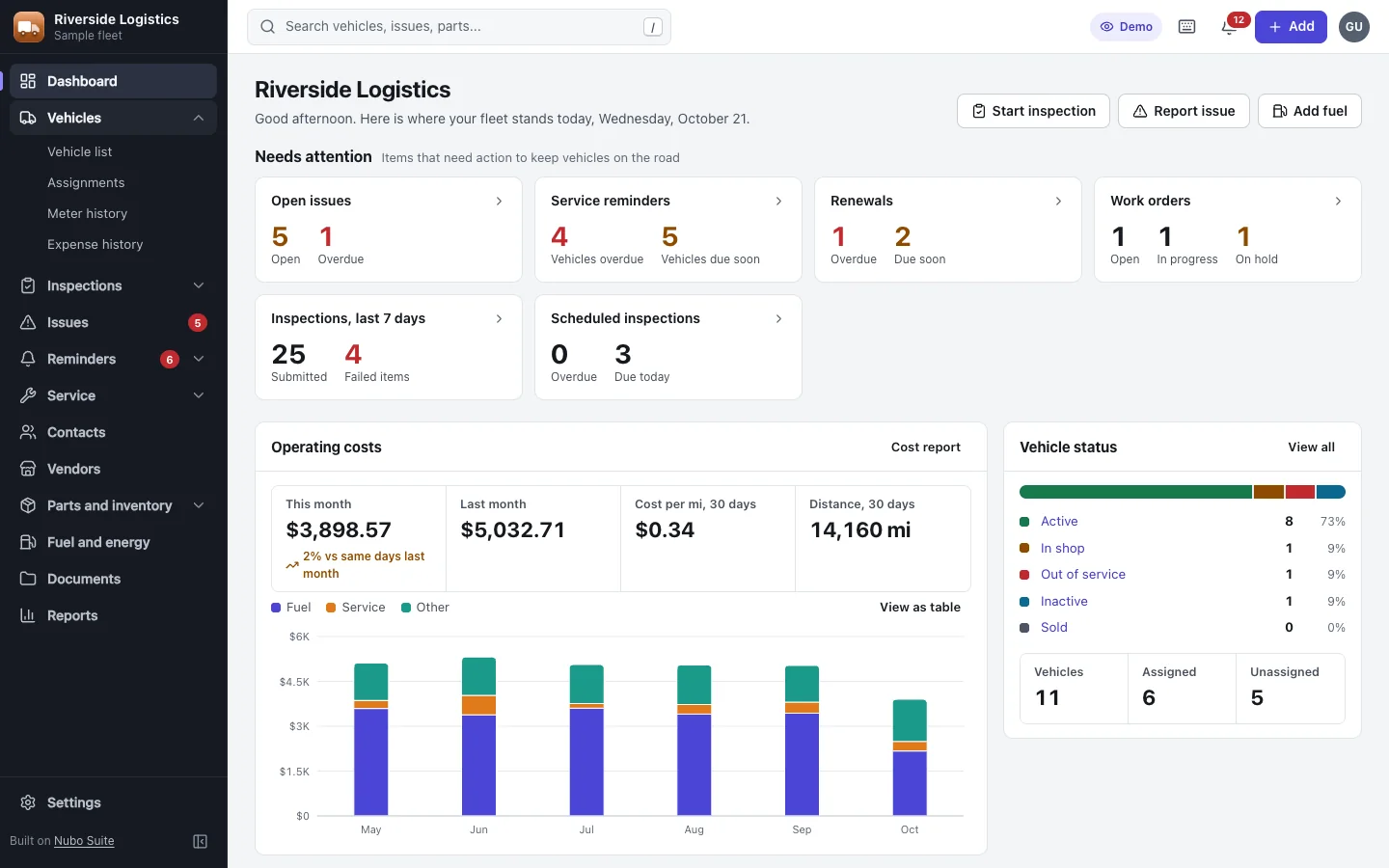
Task: Click the Riverside Logistics truck logo
Action: (x=29, y=27)
